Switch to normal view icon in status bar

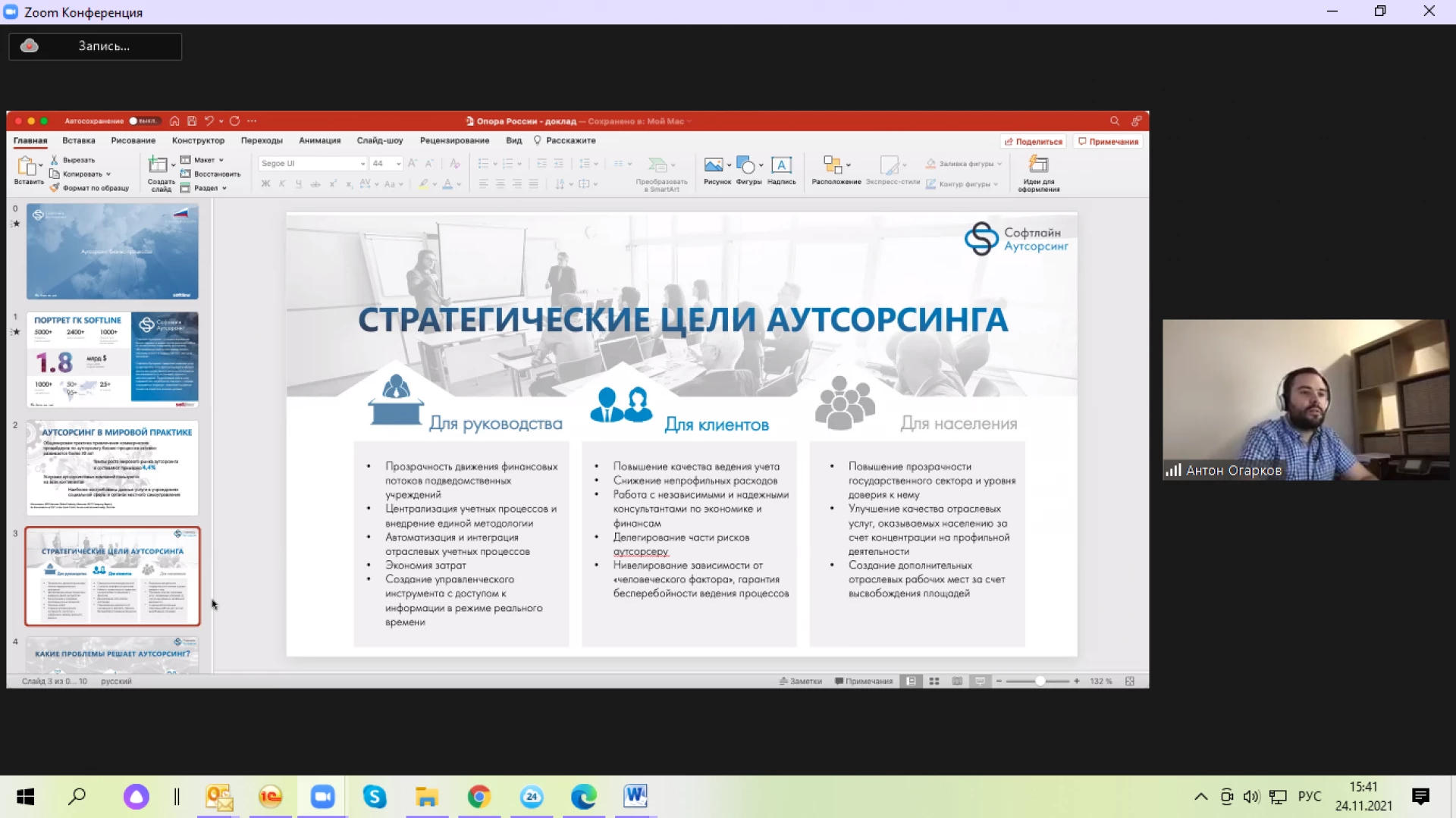[912, 681]
